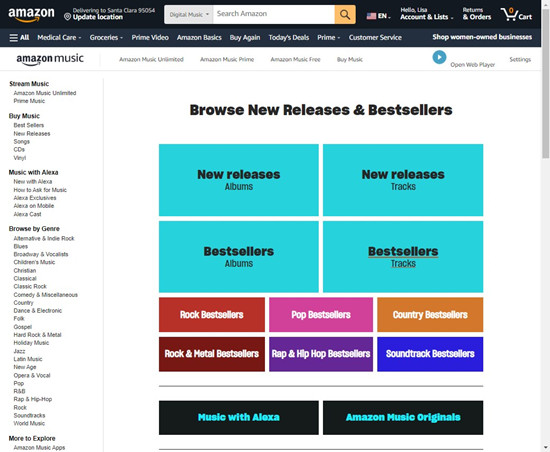Expand the Medical Care menu
The width and height of the screenshot is (550, 452).
tap(59, 38)
